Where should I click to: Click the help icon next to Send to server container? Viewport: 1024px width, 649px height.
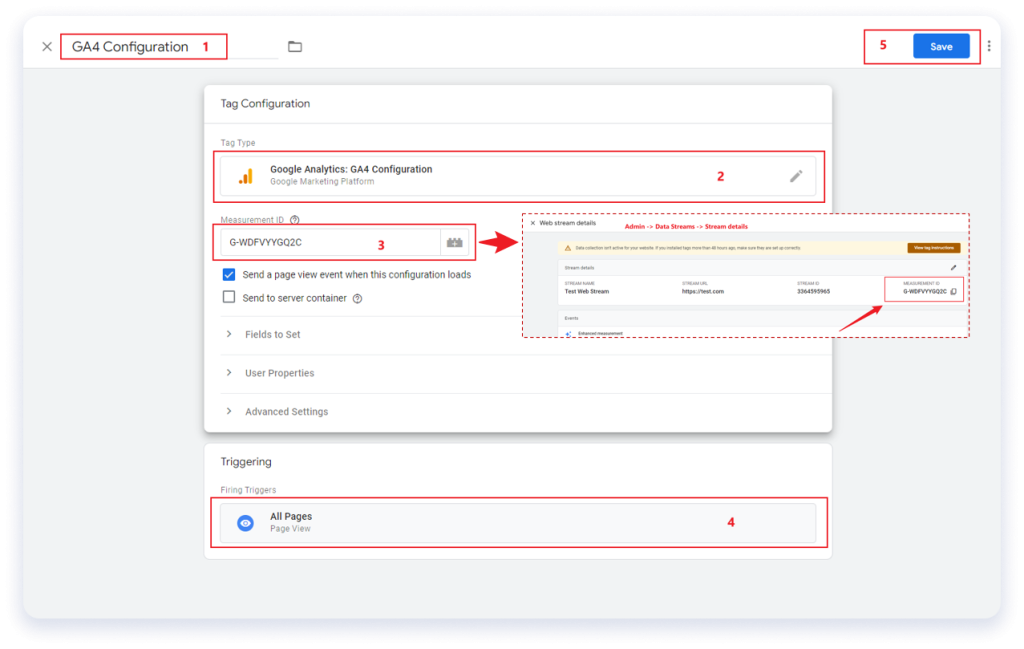click(x=357, y=298)
